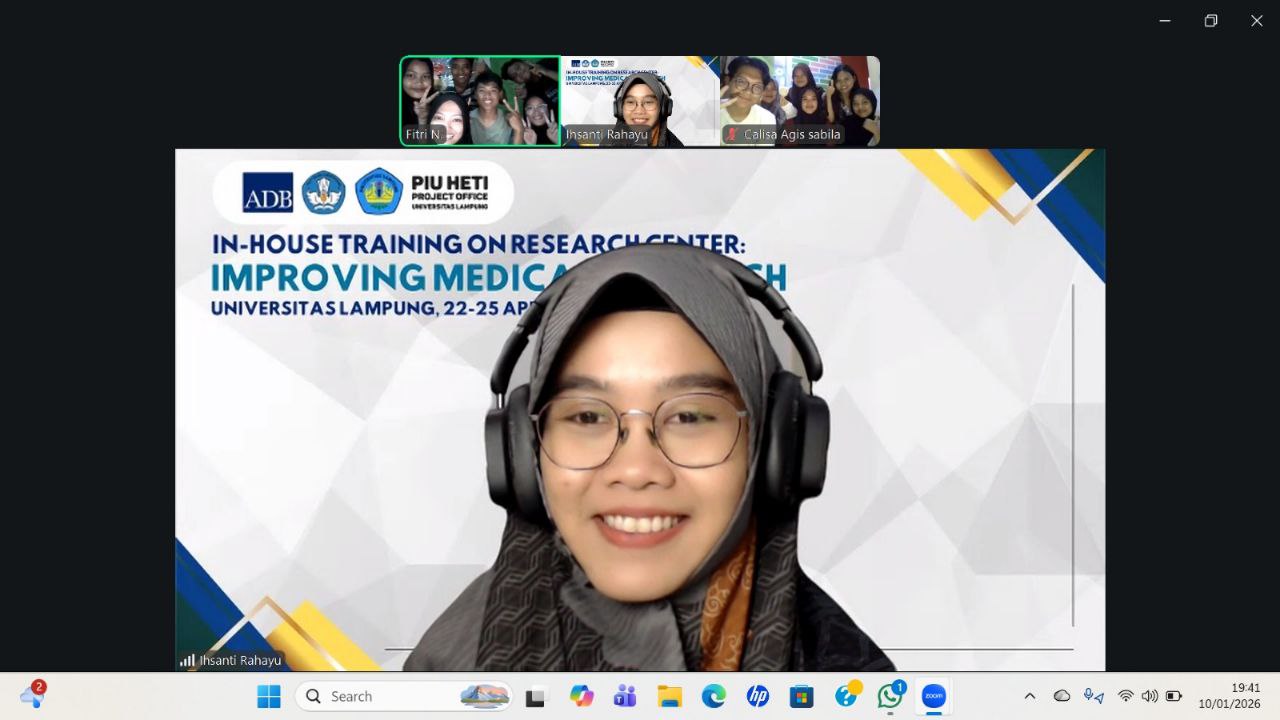Open Microsoft Teams from the taskbar
Viewport: 1280px width, 720px height.
pyautogui.click(x=625, y=696)
